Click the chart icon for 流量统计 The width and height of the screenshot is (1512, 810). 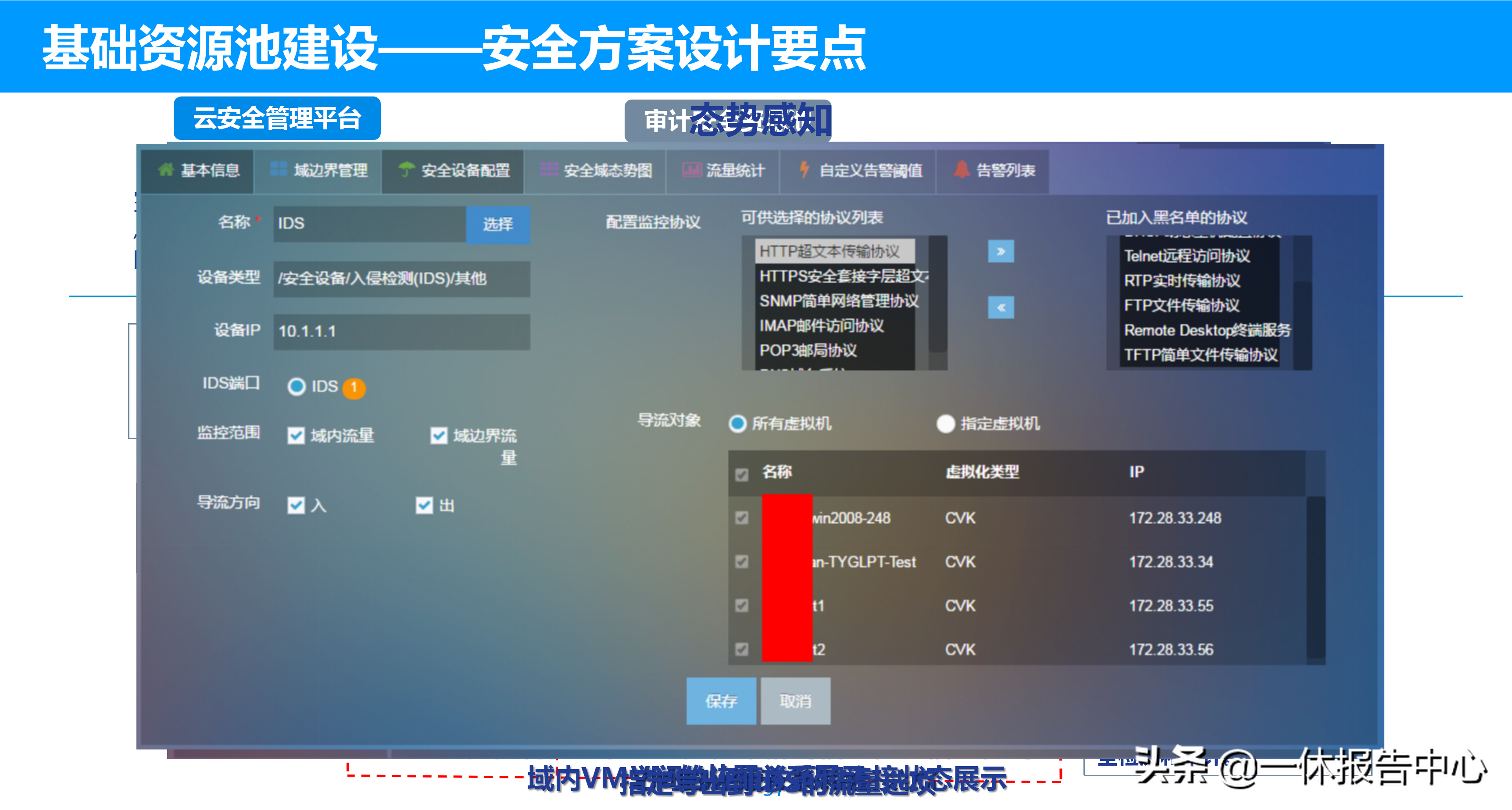tap(691, 170)
